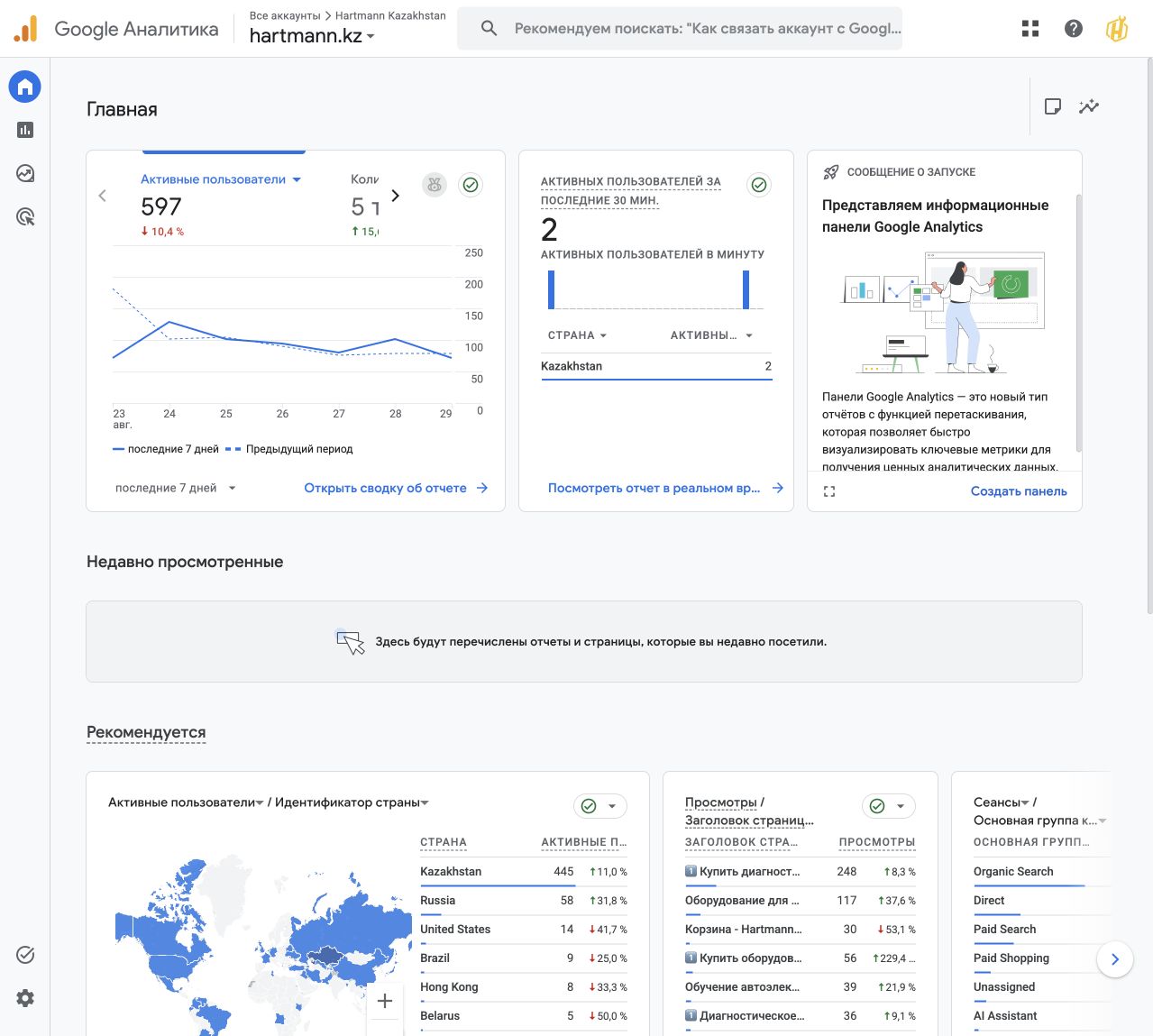Screen dimensions: 1153x1036
Task: Open the Help question mark icon
Action: pyautogui.click(x=1074, y=29)
